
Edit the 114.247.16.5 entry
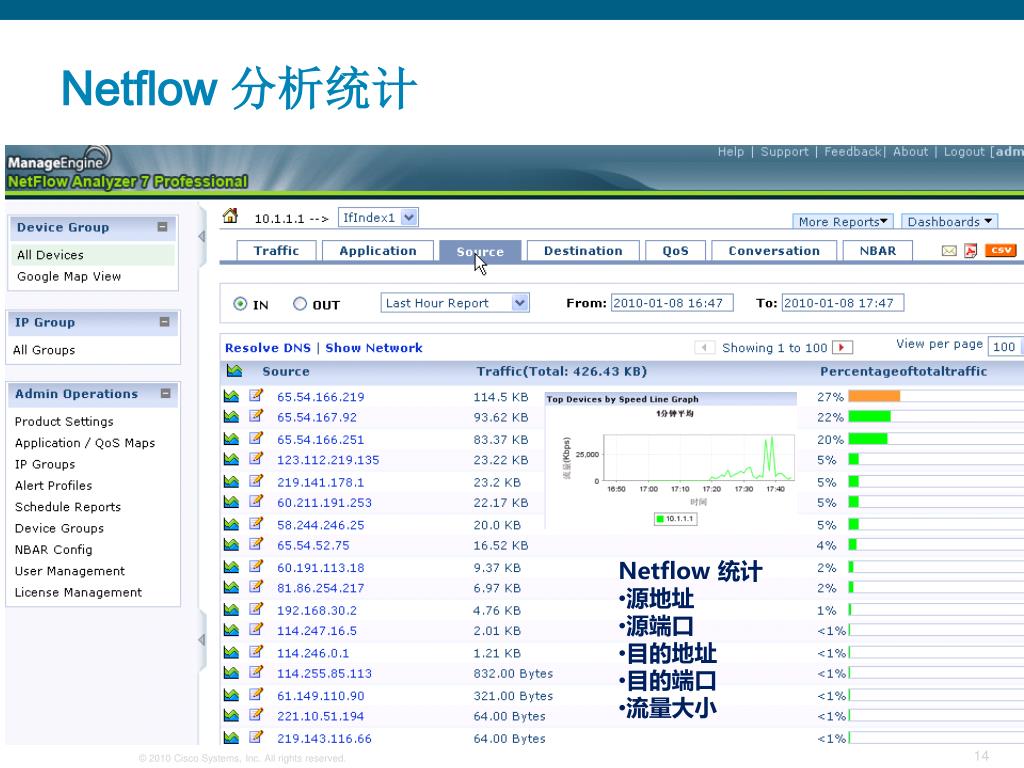click(x=256, y=629)
